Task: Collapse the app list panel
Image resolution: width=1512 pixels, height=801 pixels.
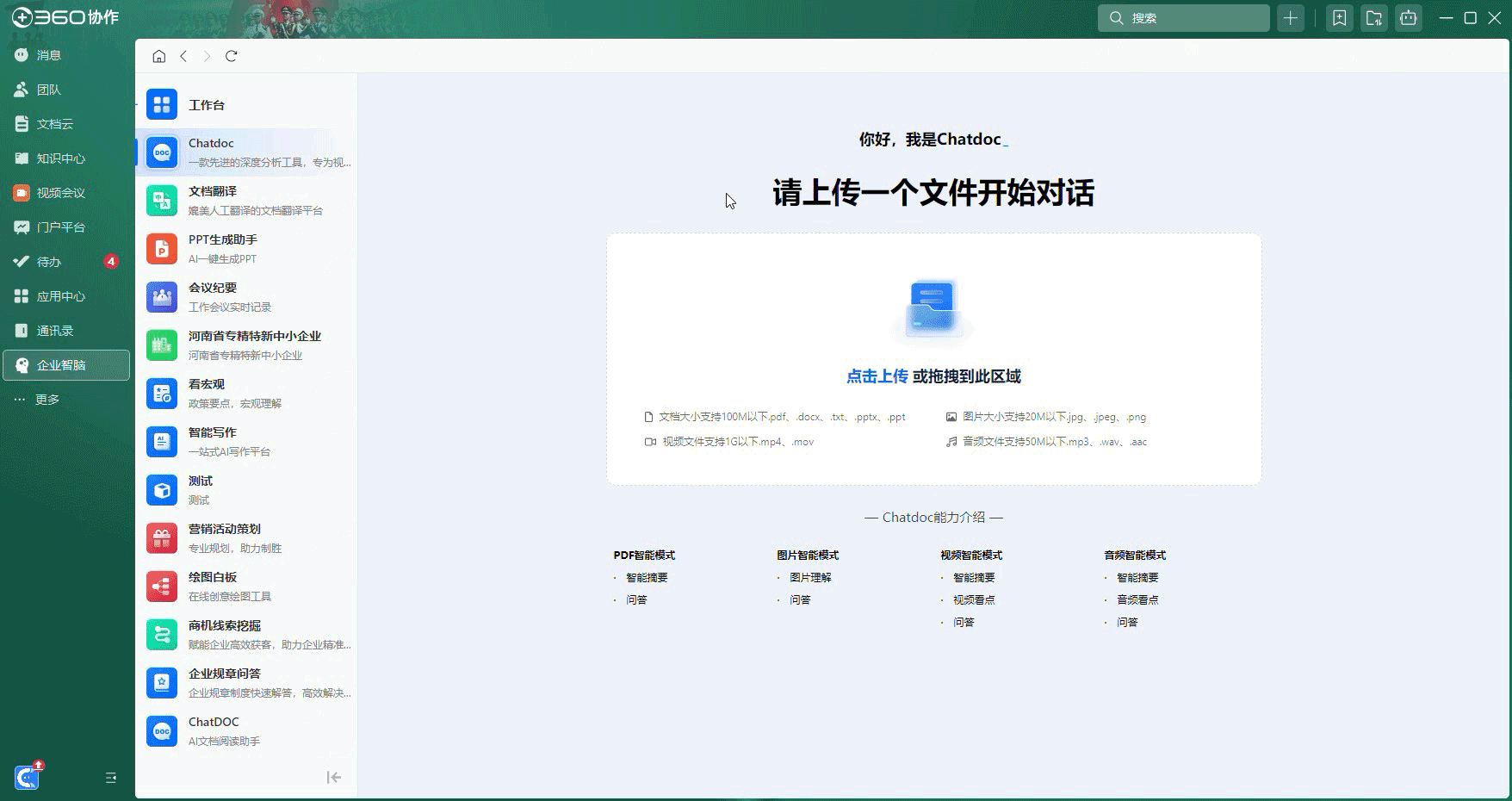Action: [334, 778]
